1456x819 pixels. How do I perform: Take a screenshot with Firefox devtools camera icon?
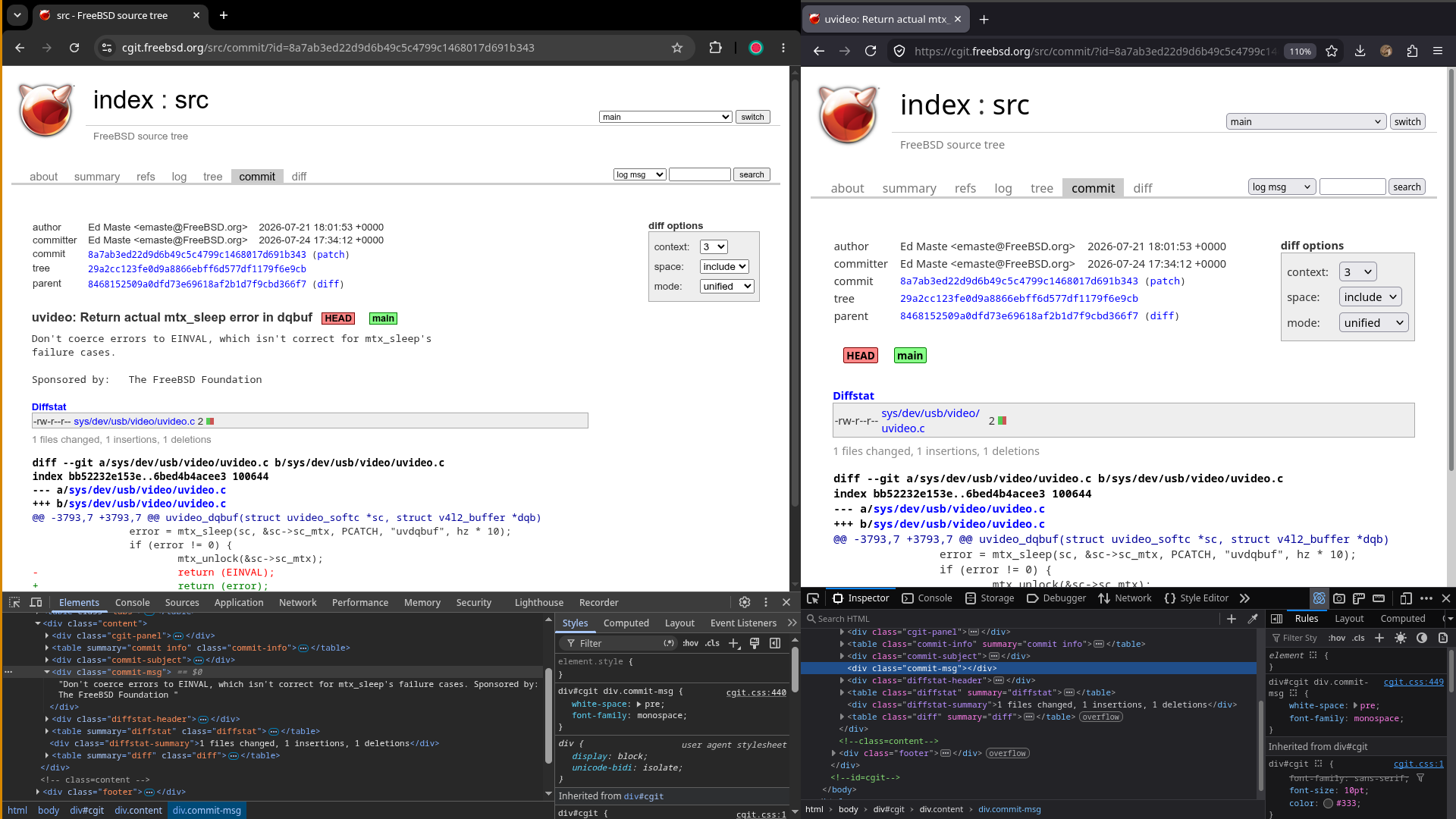(1339, 598)
